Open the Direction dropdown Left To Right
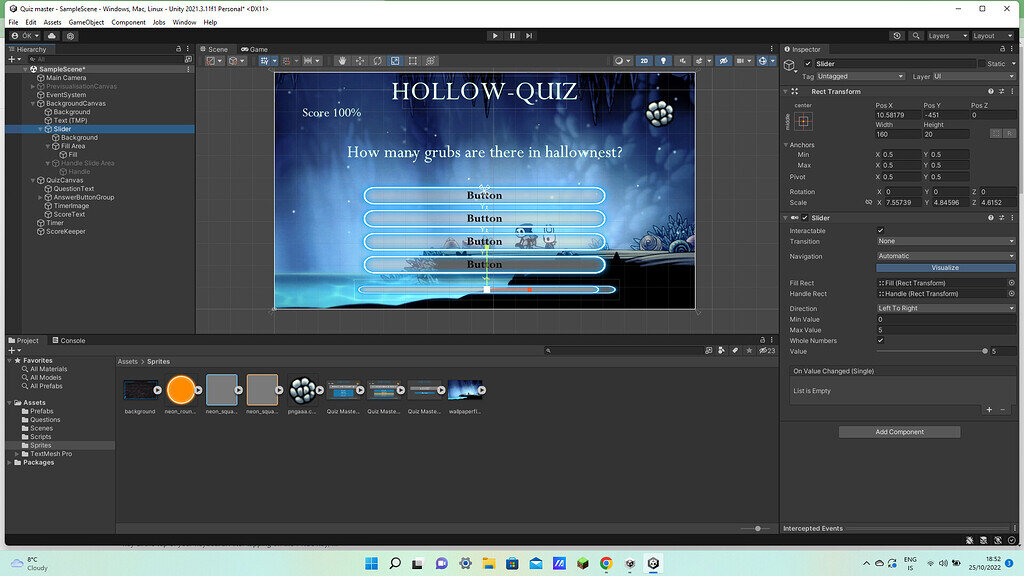1024x576 pixels. [x=946, y=308]
